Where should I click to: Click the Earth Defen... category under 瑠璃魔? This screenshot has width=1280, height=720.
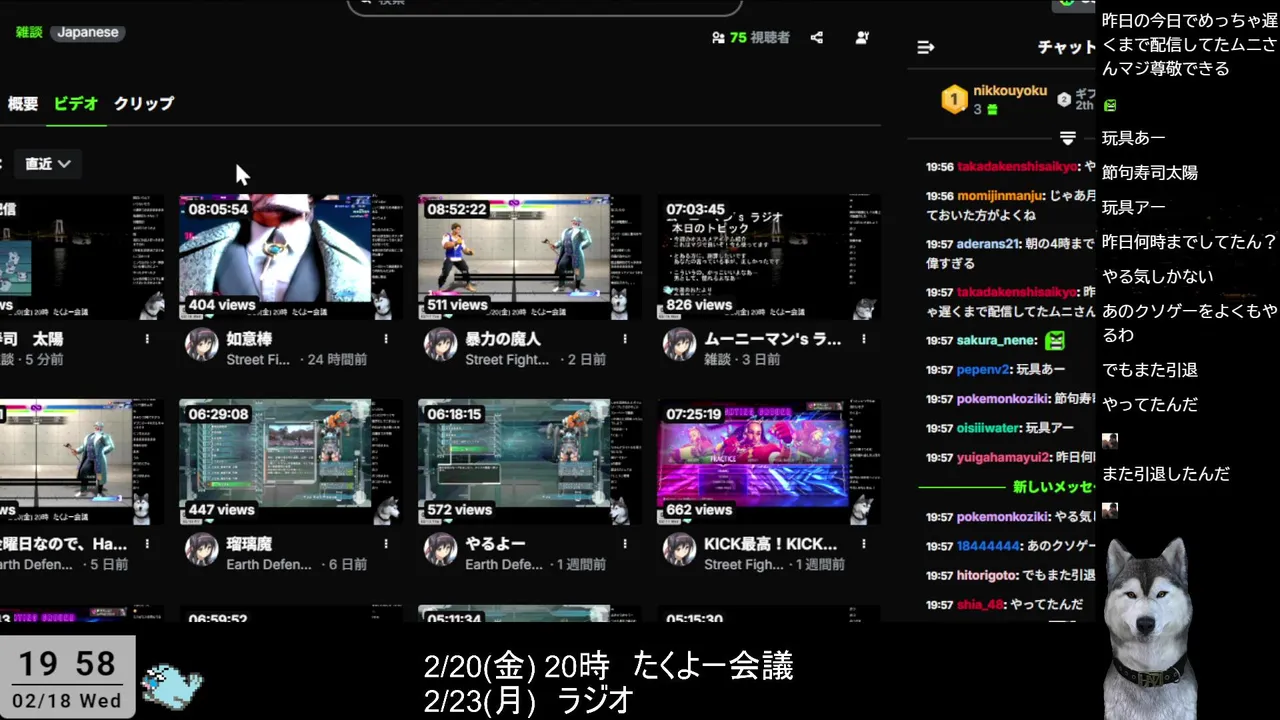coord(269,565)
